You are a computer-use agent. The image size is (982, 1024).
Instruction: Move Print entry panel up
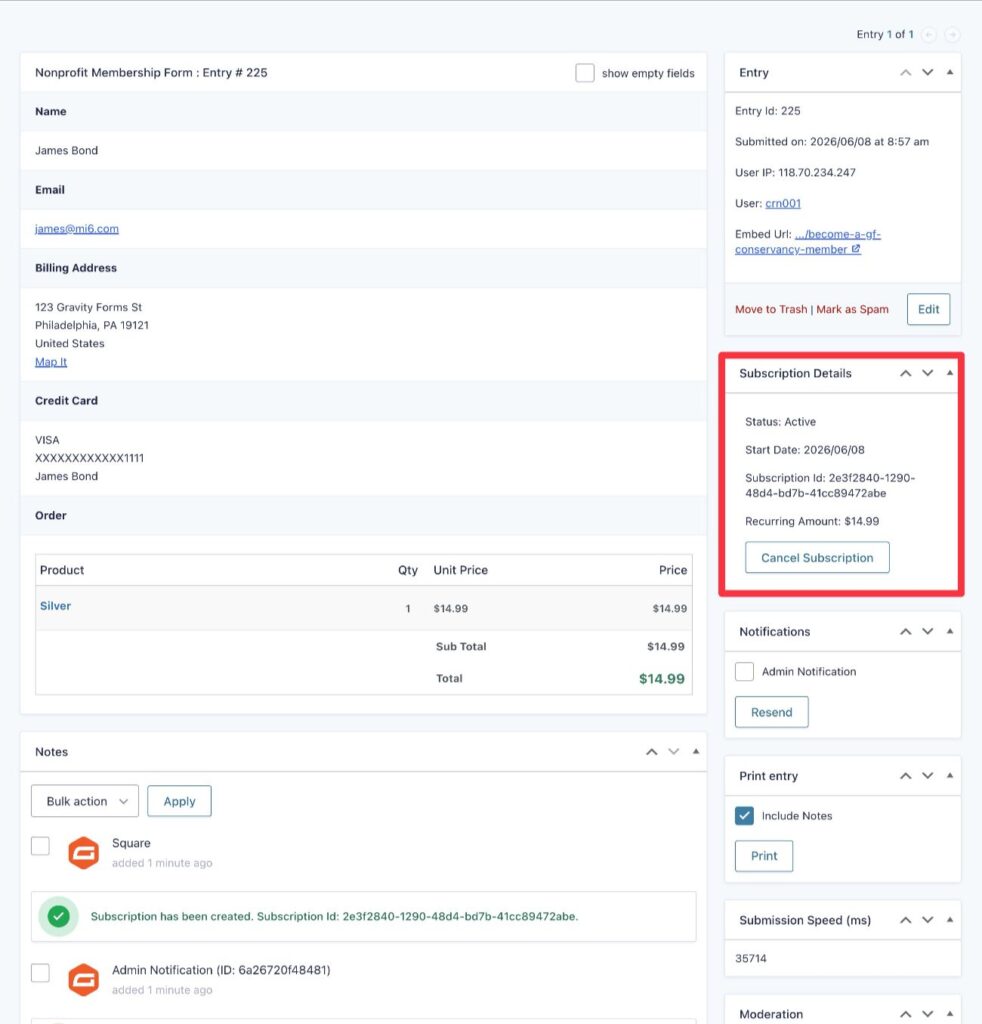[x=906, y=776]
